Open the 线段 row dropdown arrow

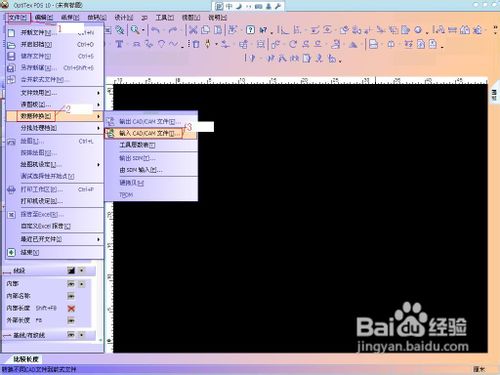pyautogui.click(x=82, y=270)
